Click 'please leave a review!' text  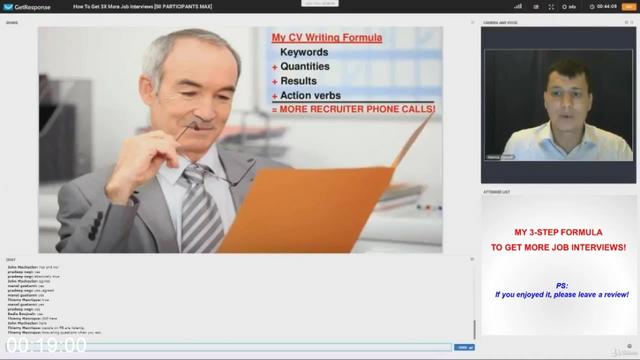click(591, 294)
